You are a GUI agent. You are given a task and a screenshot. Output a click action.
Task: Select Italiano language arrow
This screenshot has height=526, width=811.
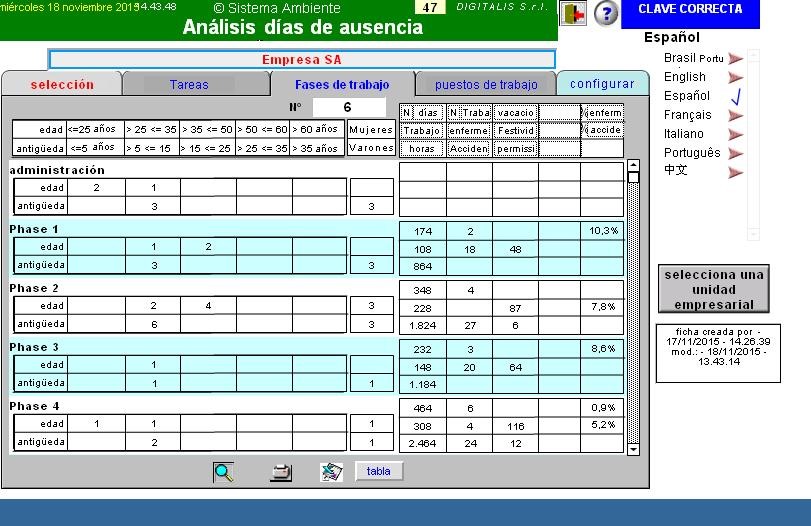point(735,134)
